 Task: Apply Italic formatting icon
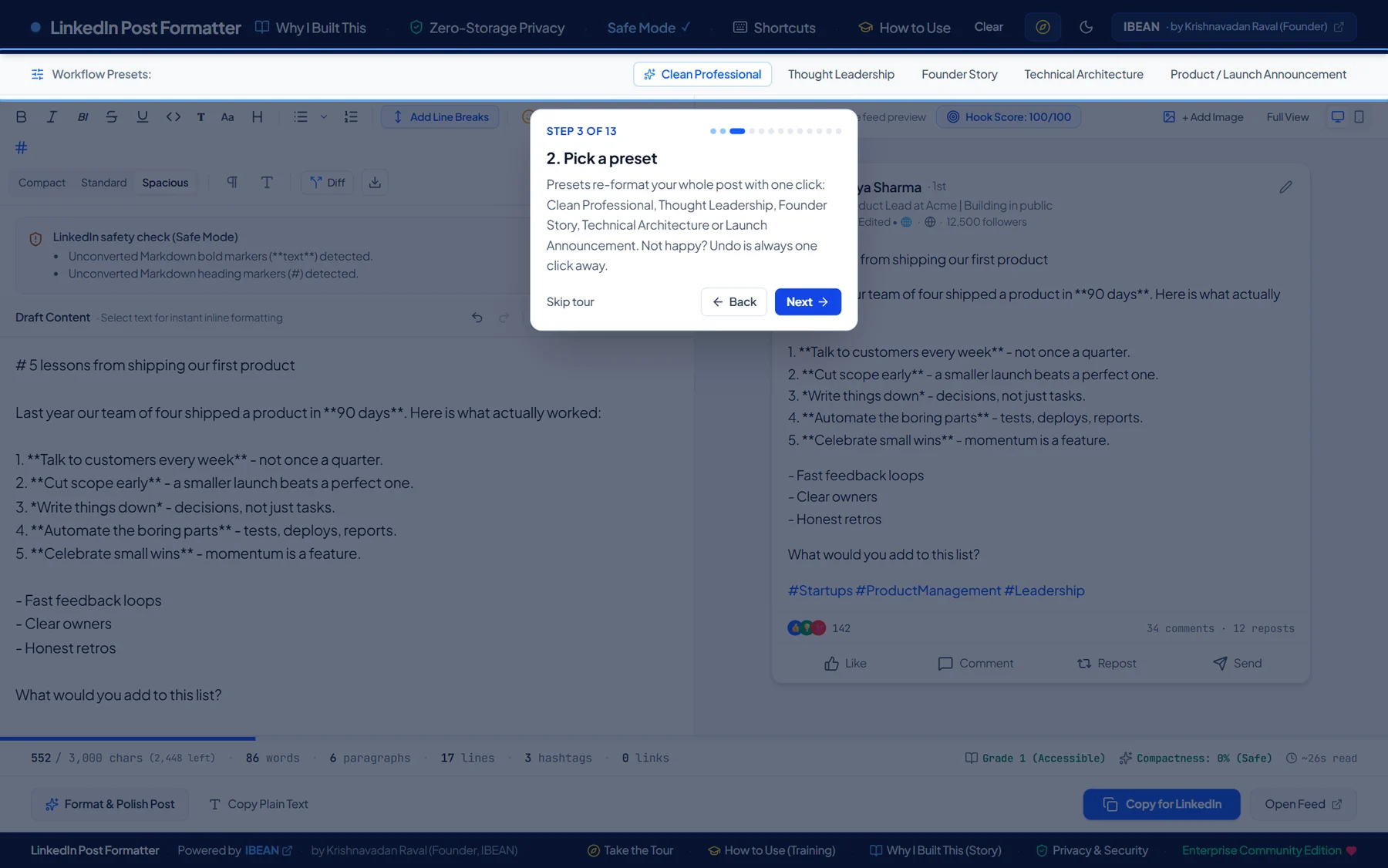[52, 117]
